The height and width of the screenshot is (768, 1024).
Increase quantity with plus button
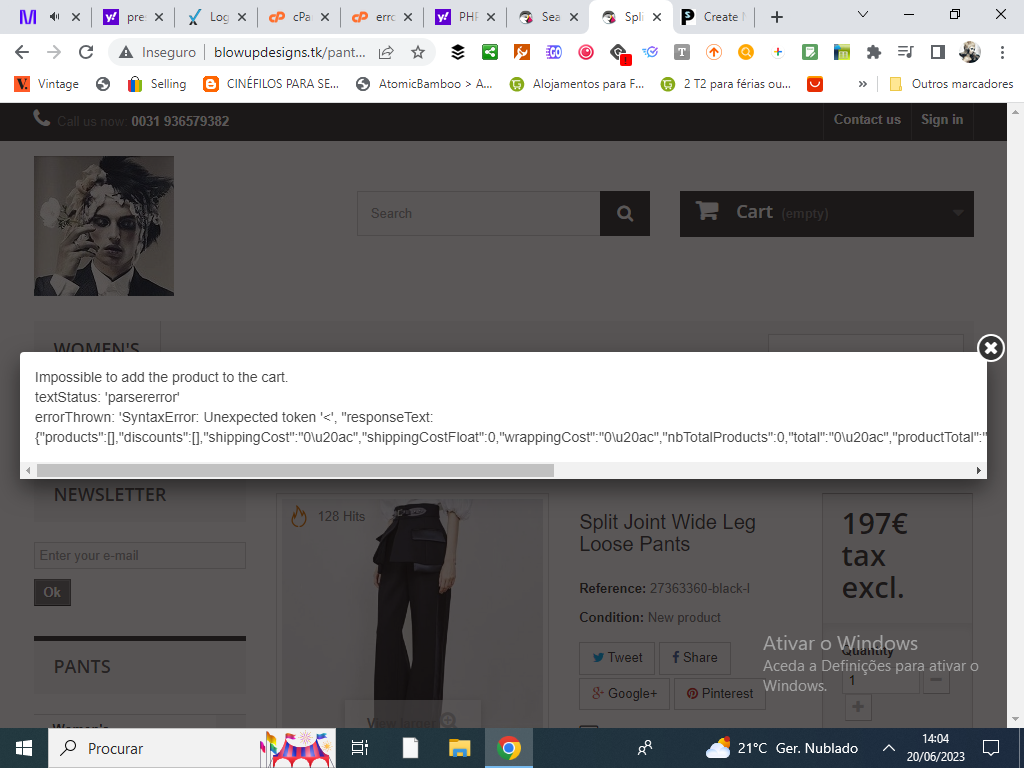[x=858, y=707]
